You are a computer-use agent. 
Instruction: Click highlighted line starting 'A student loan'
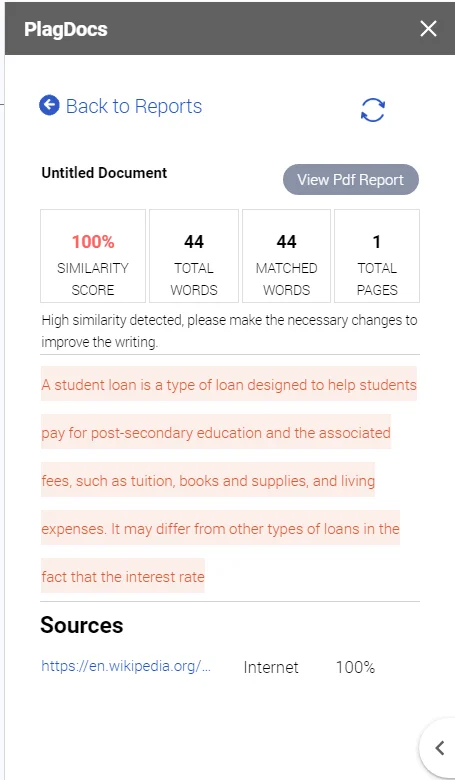pyautogui.click(x=229, y=385)
